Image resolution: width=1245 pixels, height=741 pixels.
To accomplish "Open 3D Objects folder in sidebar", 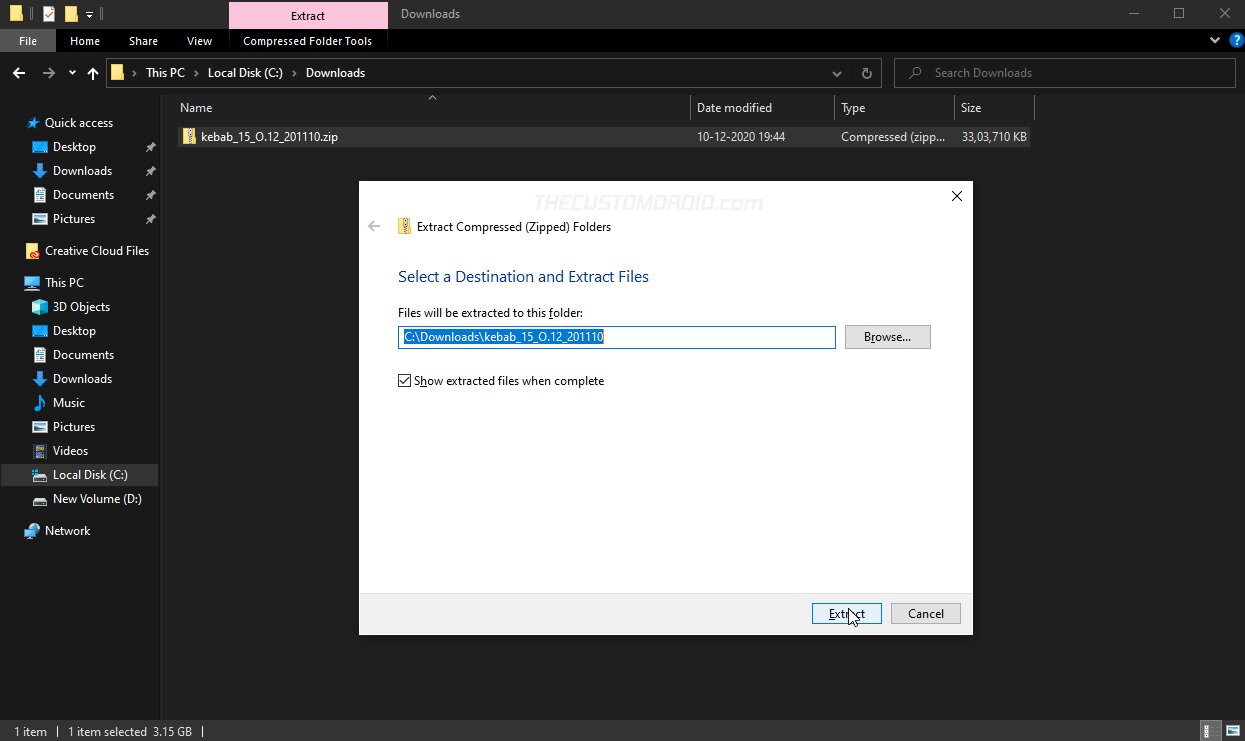I will pos(81,307).
